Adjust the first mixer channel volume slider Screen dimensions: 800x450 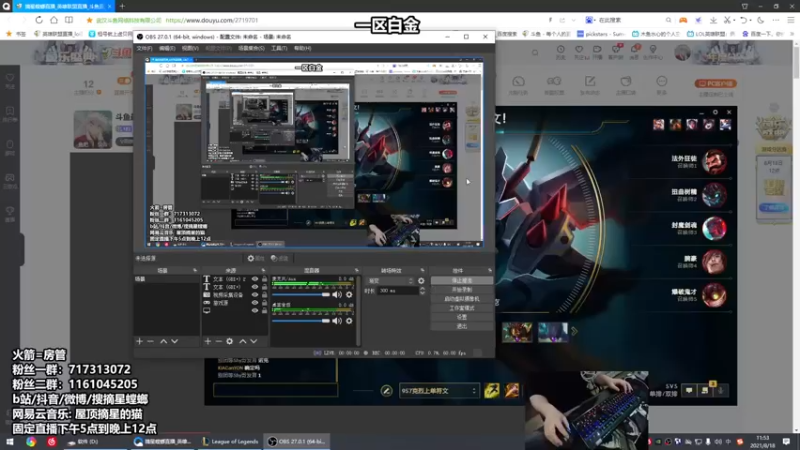[x=301, y=294]
